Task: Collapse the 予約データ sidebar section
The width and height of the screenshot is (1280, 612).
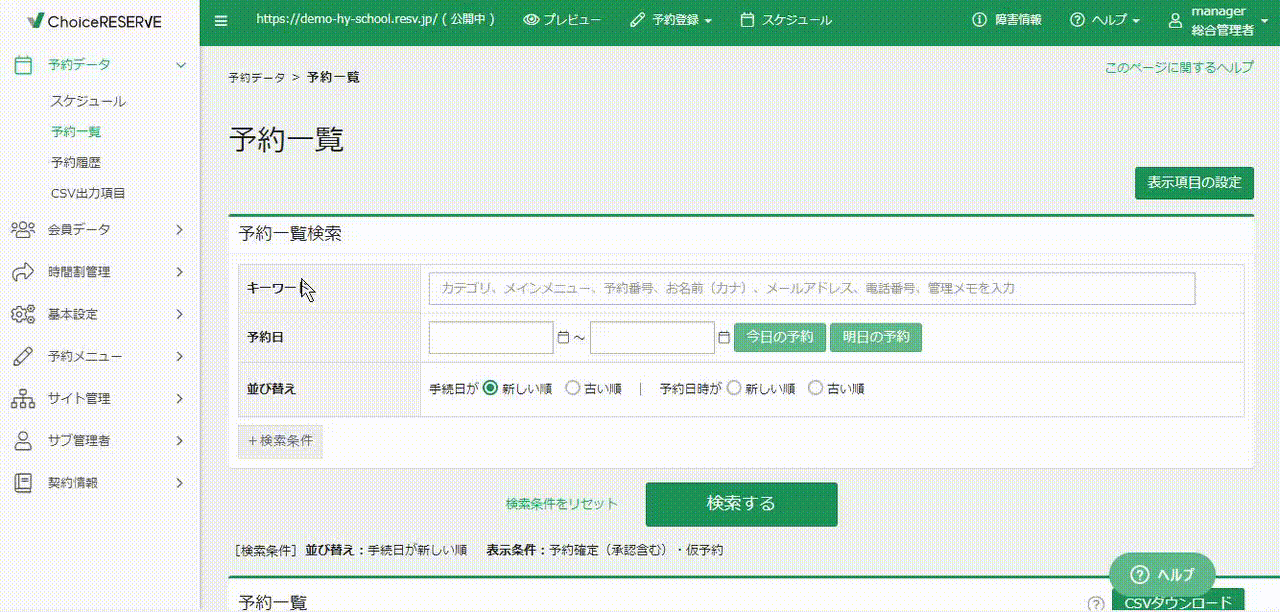Action: point(180,65)
